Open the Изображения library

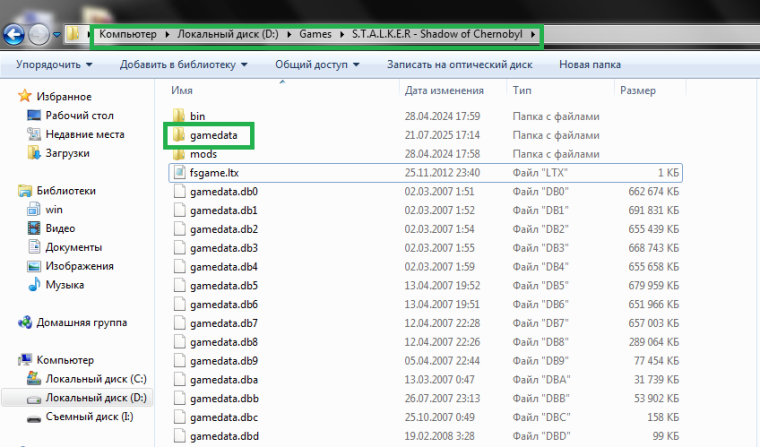pos(79,266)
